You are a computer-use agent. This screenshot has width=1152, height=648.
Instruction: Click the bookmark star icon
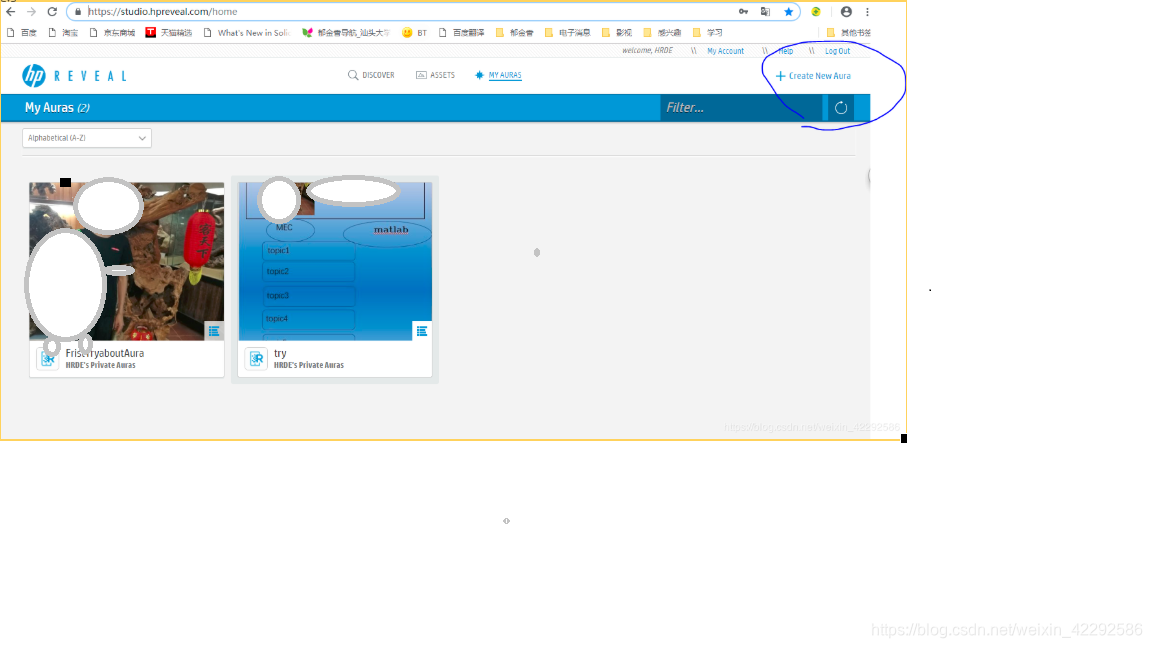tap(788, 12)
